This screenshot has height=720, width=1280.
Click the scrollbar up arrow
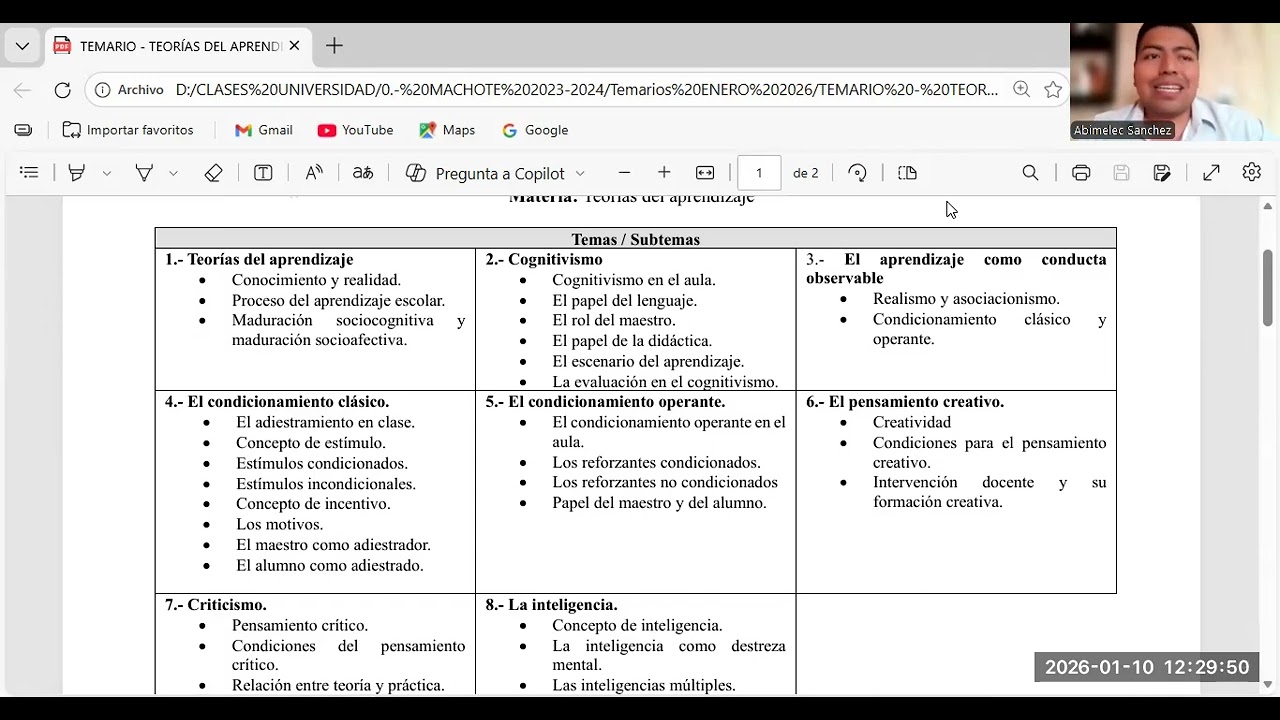[1268, 207]
